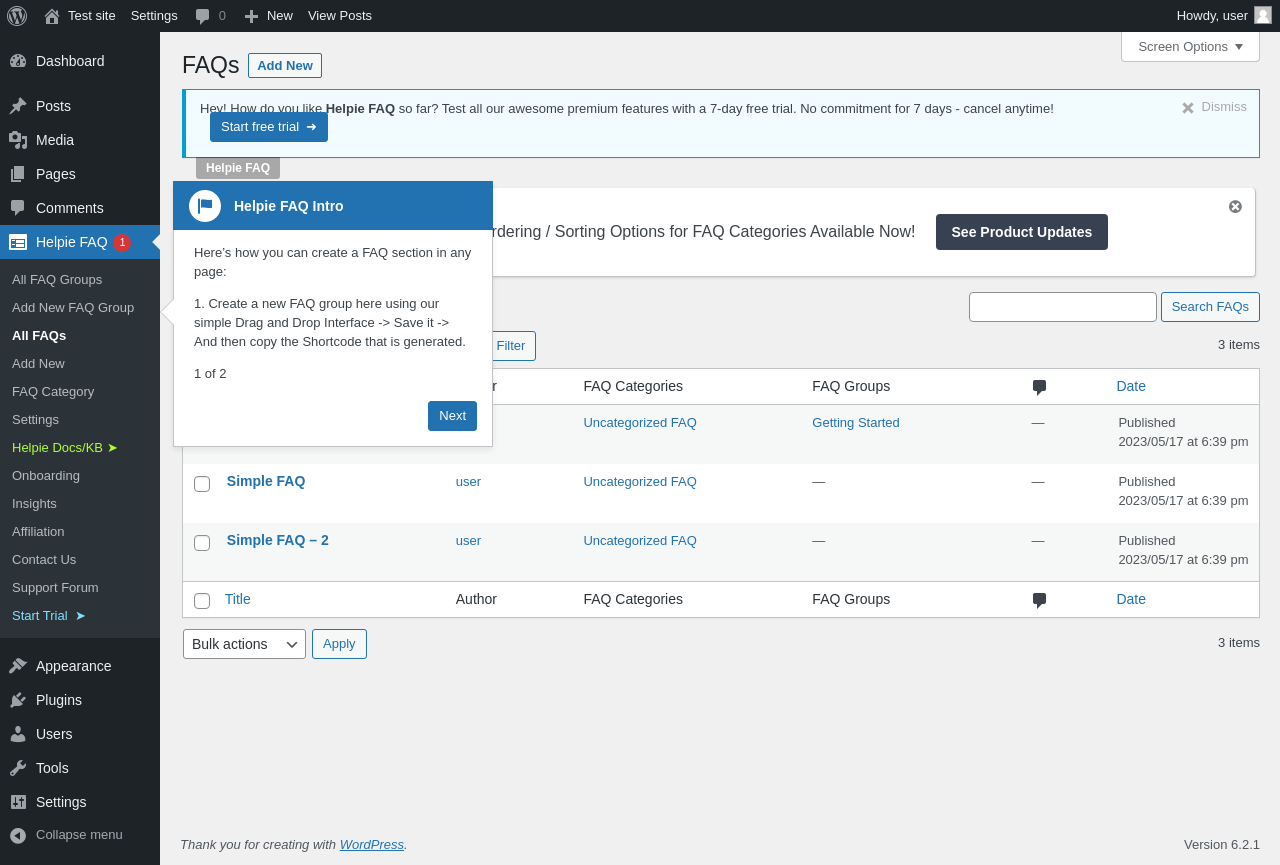This screenshot has height=865, width=1280.
Task: Click Uncategorized FAQ in Simple FAQ – 2 row
Action: click(x=640, y=541)
